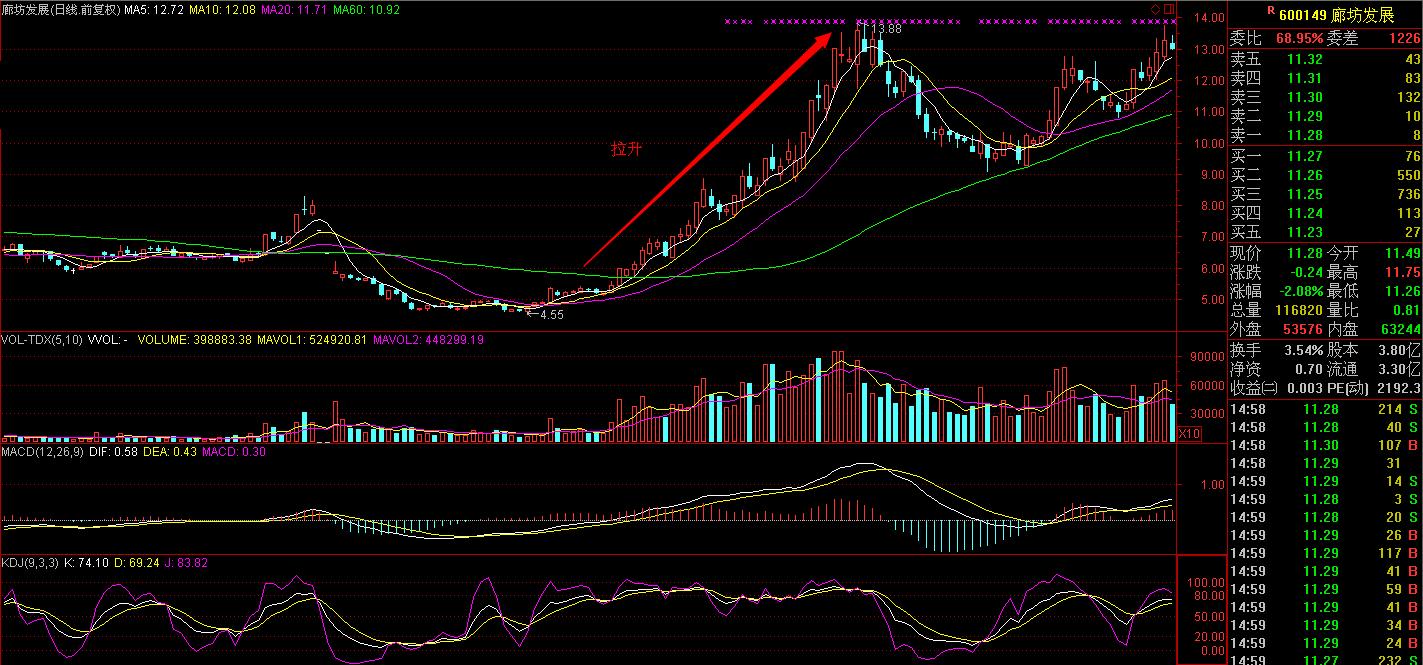The height and width of the screenshot is (665, 1423).
Task: Click the 量比 value 0.81
Action: (1407, 311)
